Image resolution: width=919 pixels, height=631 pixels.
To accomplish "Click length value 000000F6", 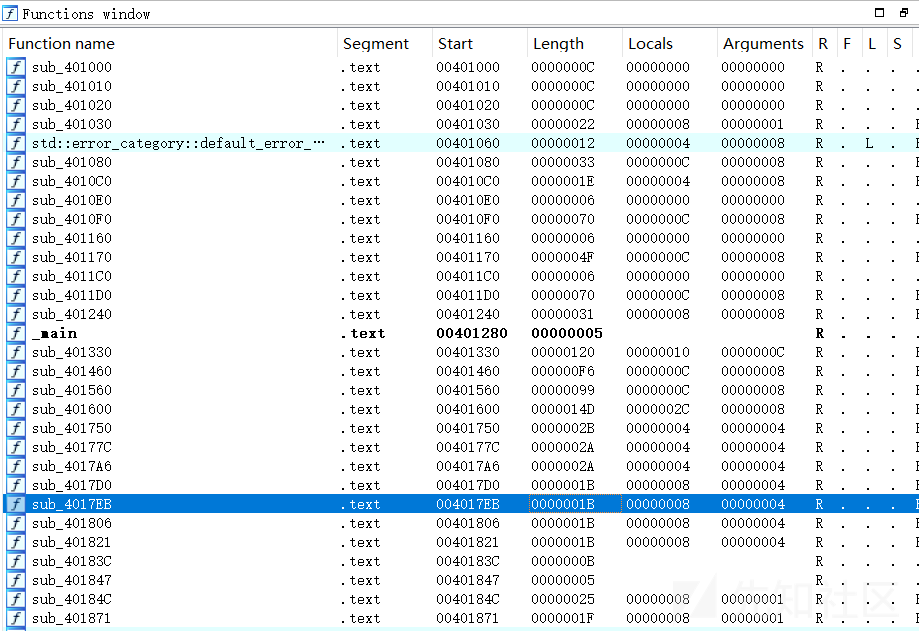I will click(x=563, y=371).
